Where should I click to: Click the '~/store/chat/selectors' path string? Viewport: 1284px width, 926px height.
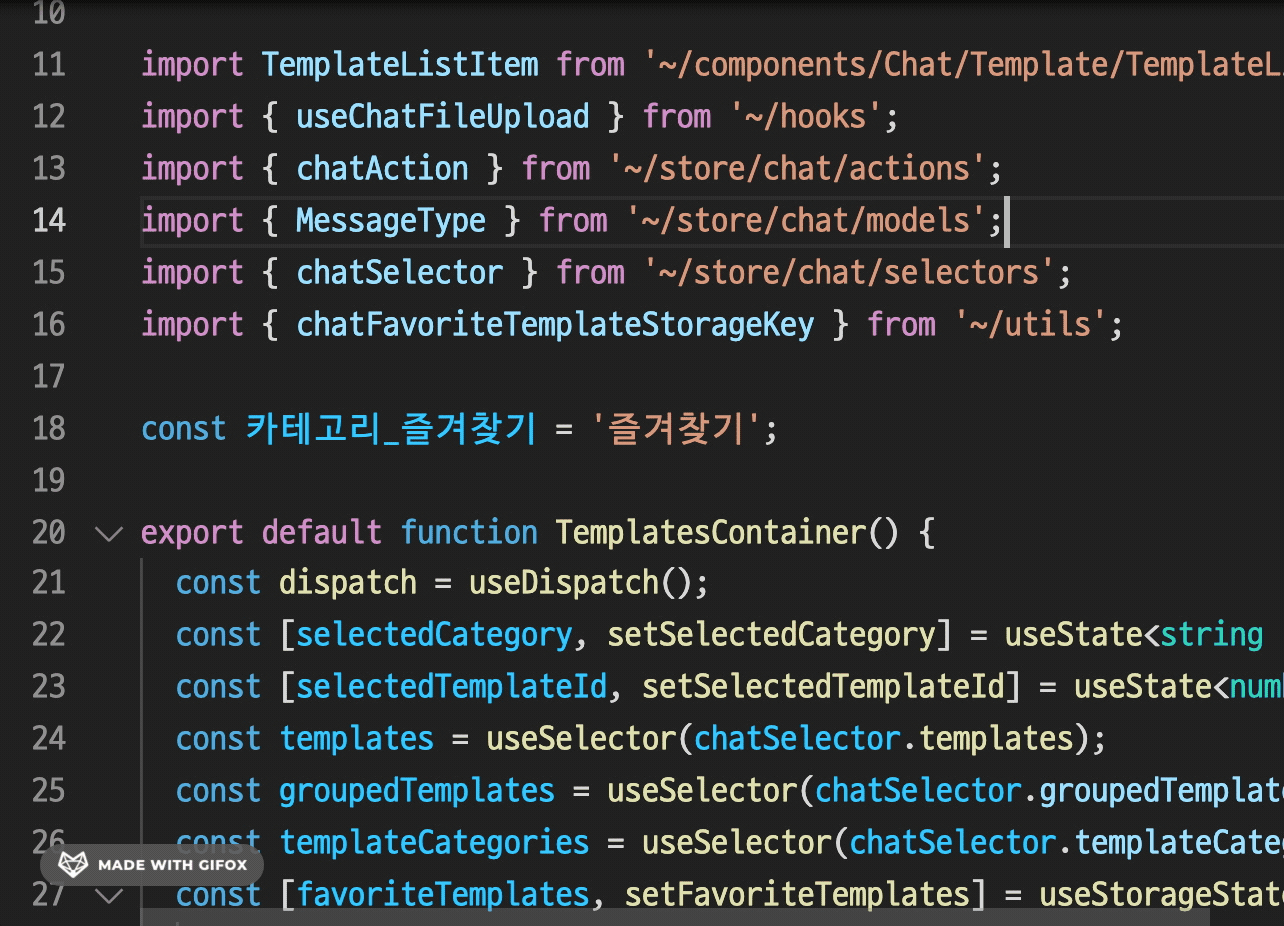pos(850,273)
